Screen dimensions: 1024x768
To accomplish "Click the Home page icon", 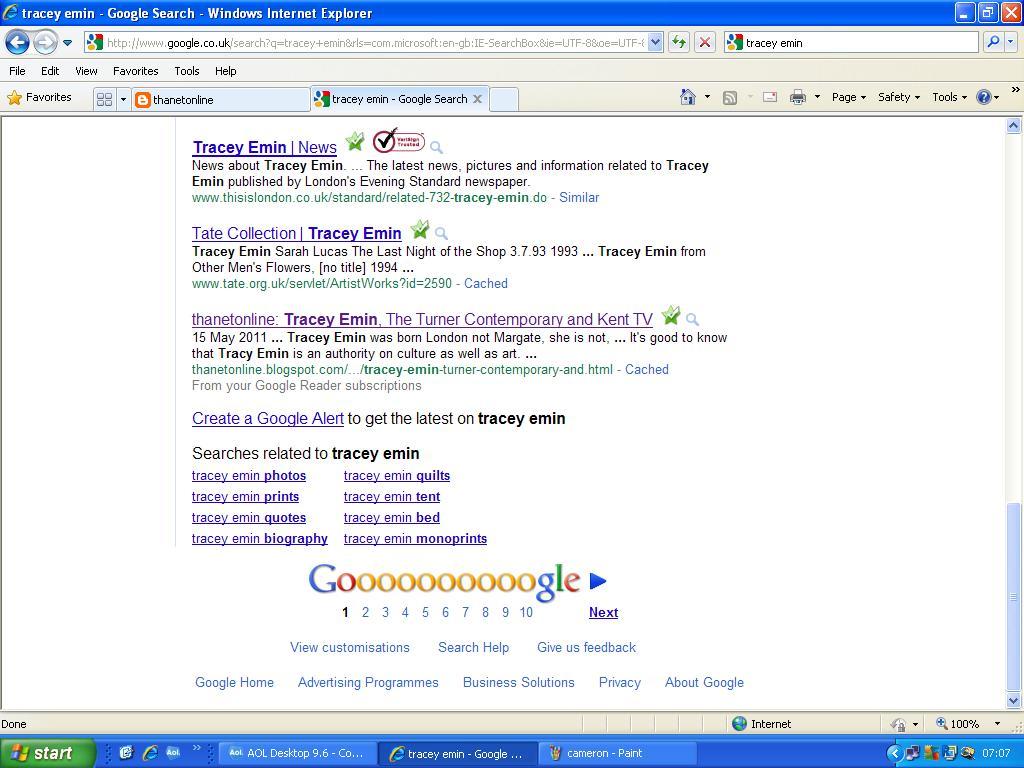I will pos(688,97).
